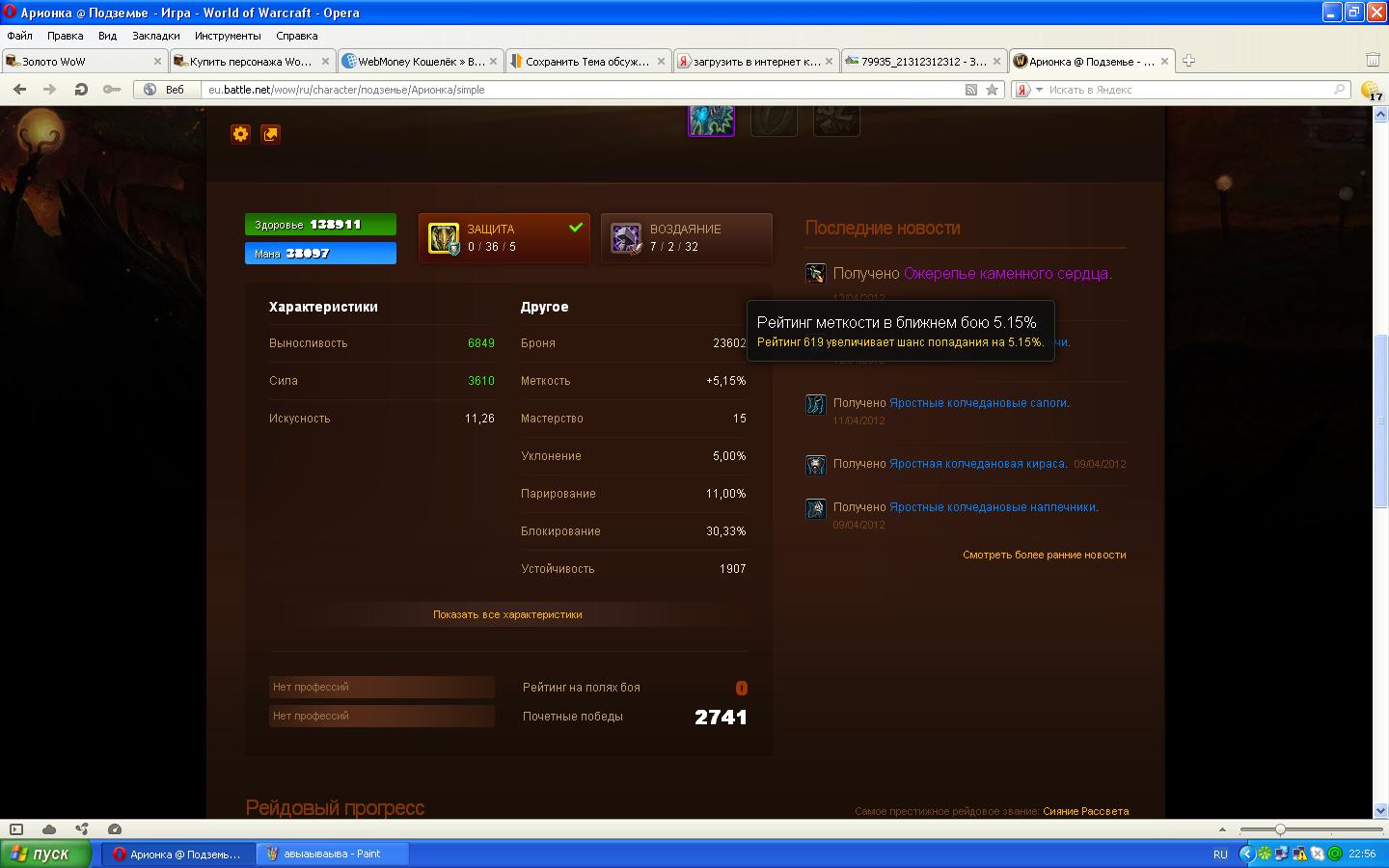Click the orange gear settings icon
The height and width of the screenshot is (868, 1389).
click(240, 134)
